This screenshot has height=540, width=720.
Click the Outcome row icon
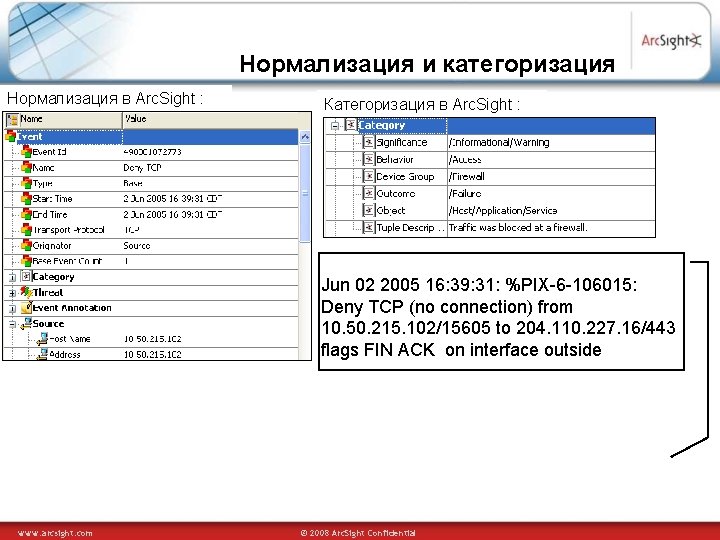[x=369, y=193]
